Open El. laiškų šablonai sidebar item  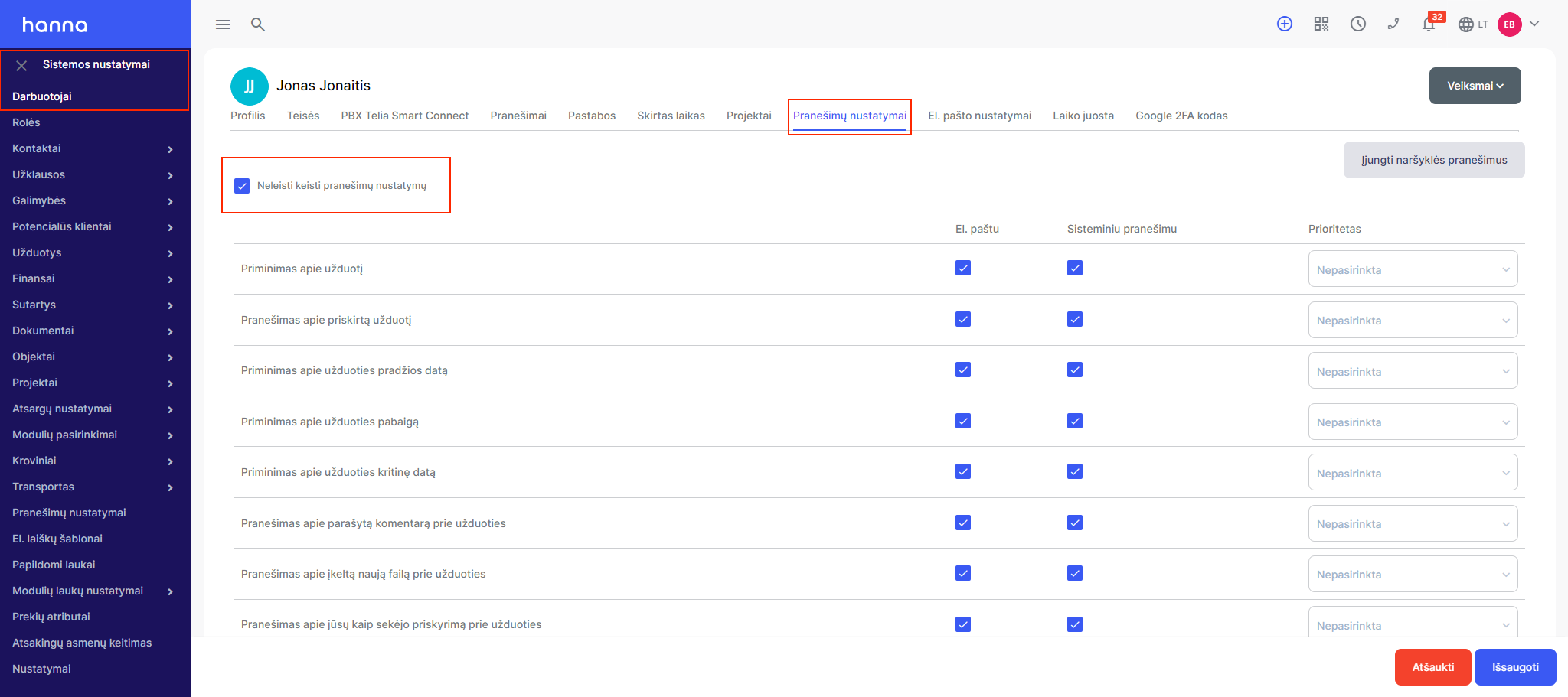(x=57, y=539)
